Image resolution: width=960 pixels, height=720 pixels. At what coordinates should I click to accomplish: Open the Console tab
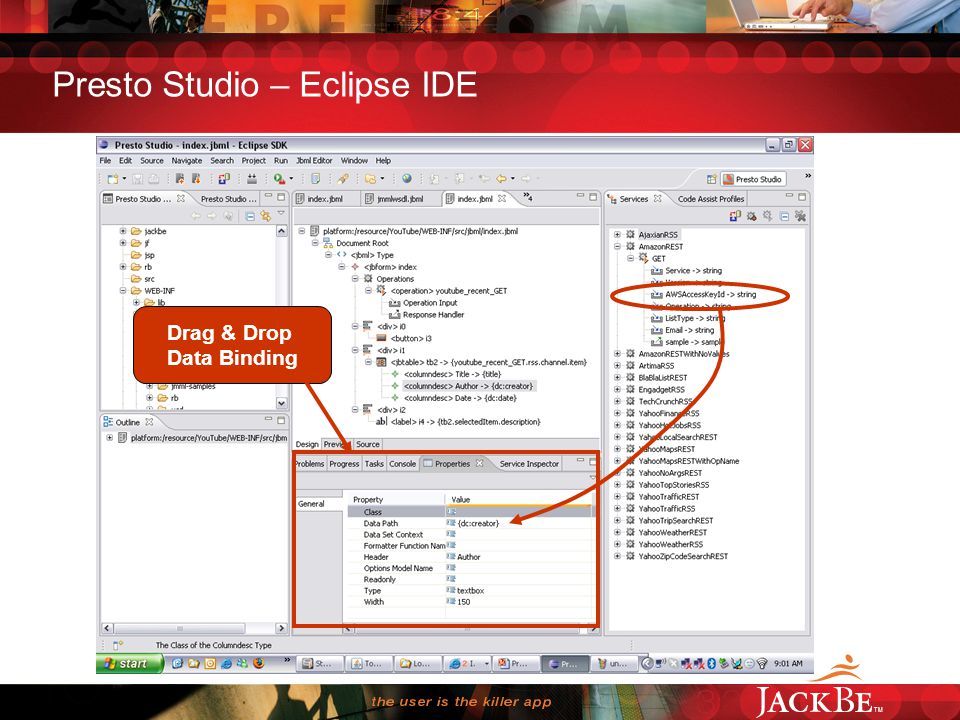point(402,463)
